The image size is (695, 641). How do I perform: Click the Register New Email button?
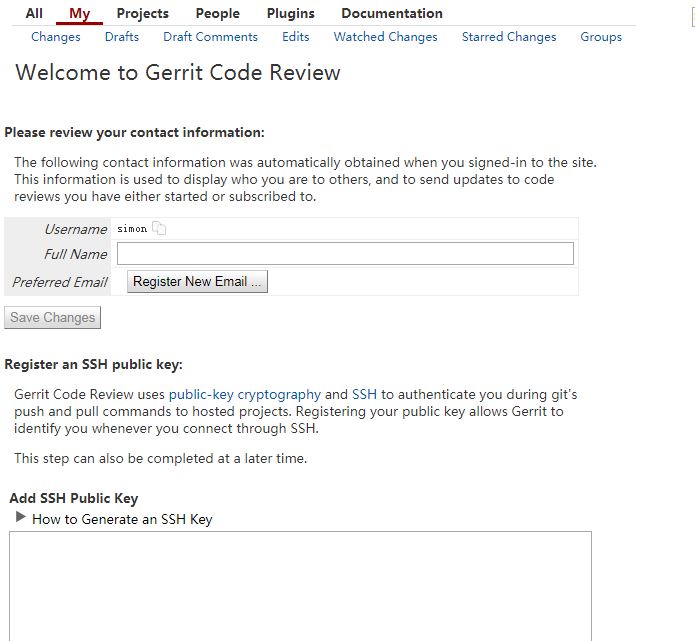(197, 281)
